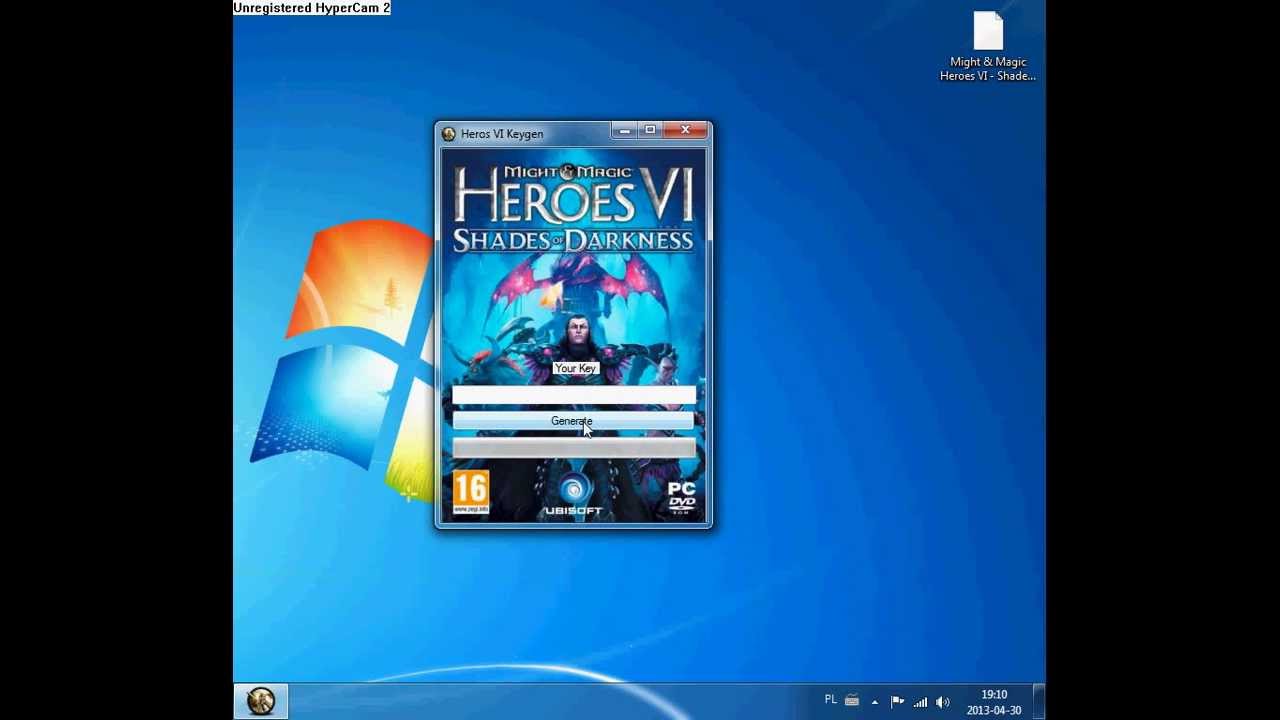Maximize the Heros VI Keygen window
The height and width of the screenshot is (720, 1280).
650,130
